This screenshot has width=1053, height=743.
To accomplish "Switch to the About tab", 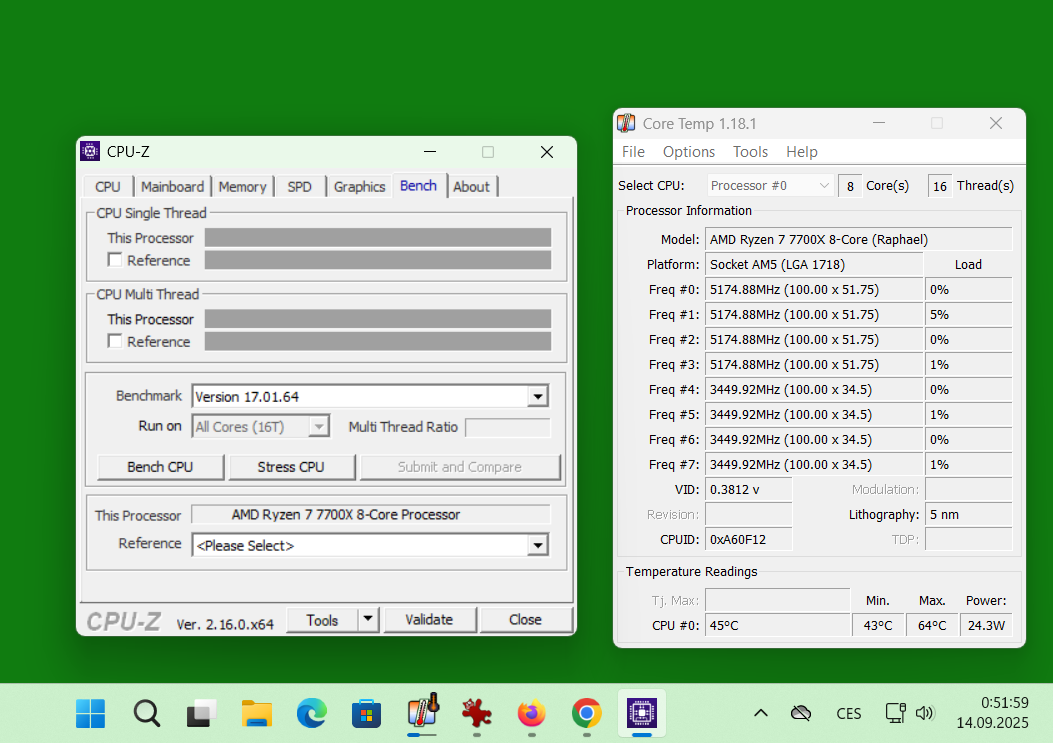I will pyautogui.click(x=471, y=187).
